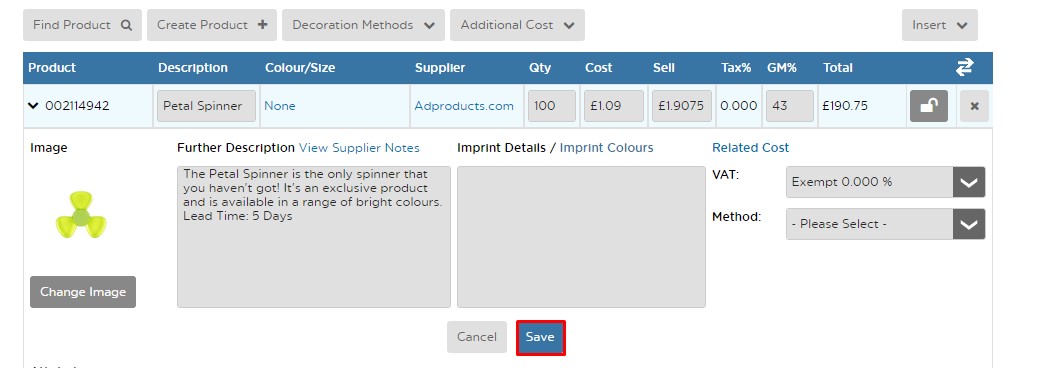Open the Adproducts.com supplier link

(x=464, y=106)
